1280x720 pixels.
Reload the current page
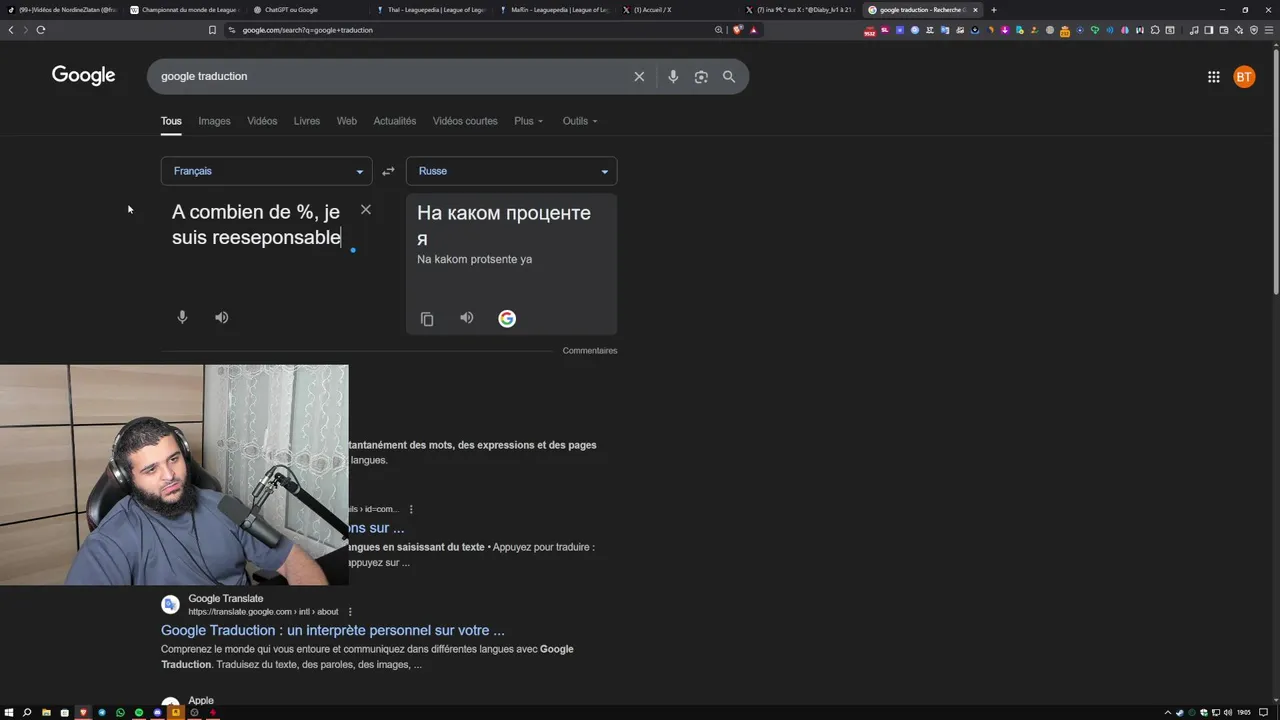tap(41, 30)
